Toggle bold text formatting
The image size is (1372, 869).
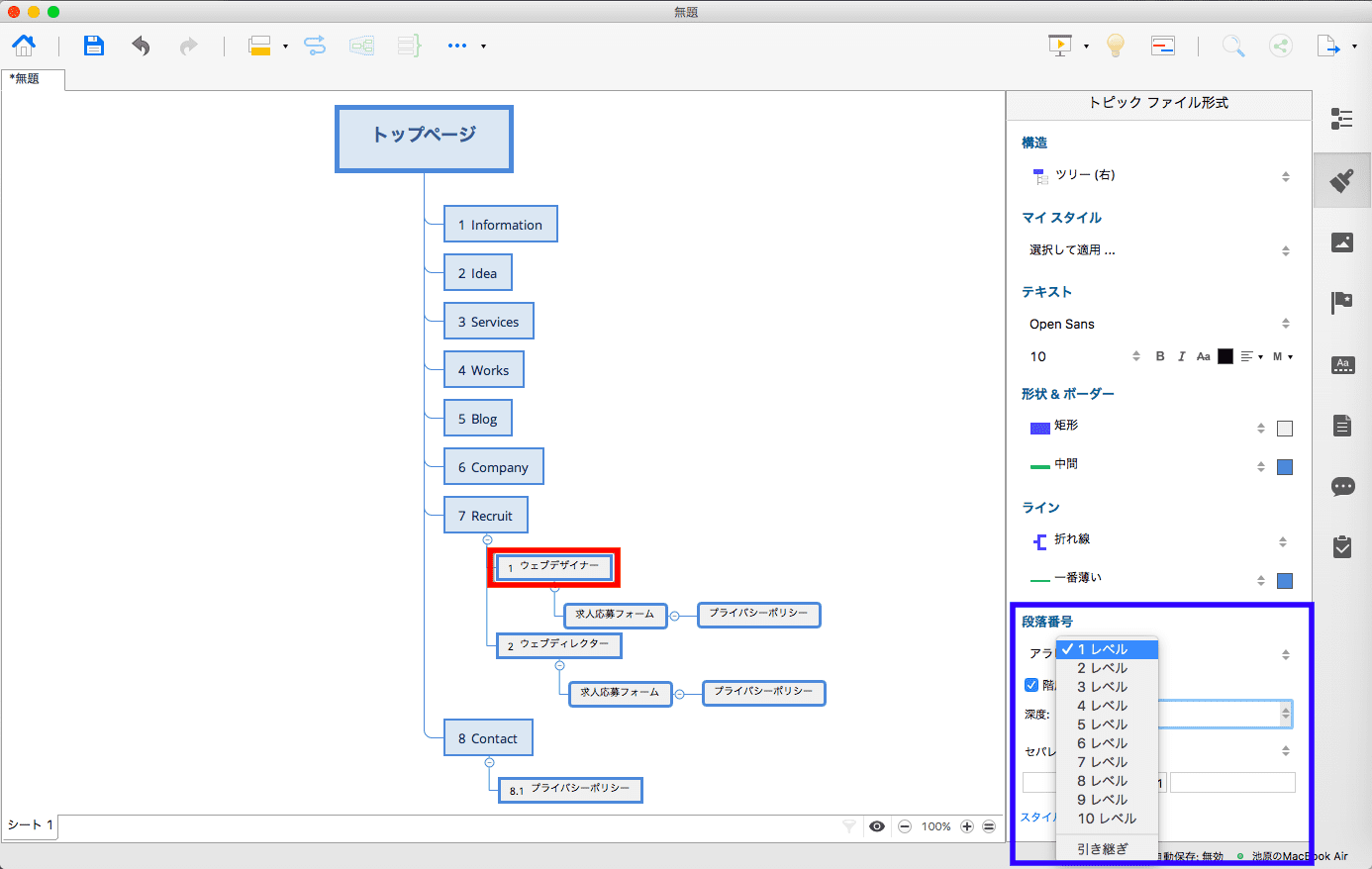click(x=1160, y=356)
